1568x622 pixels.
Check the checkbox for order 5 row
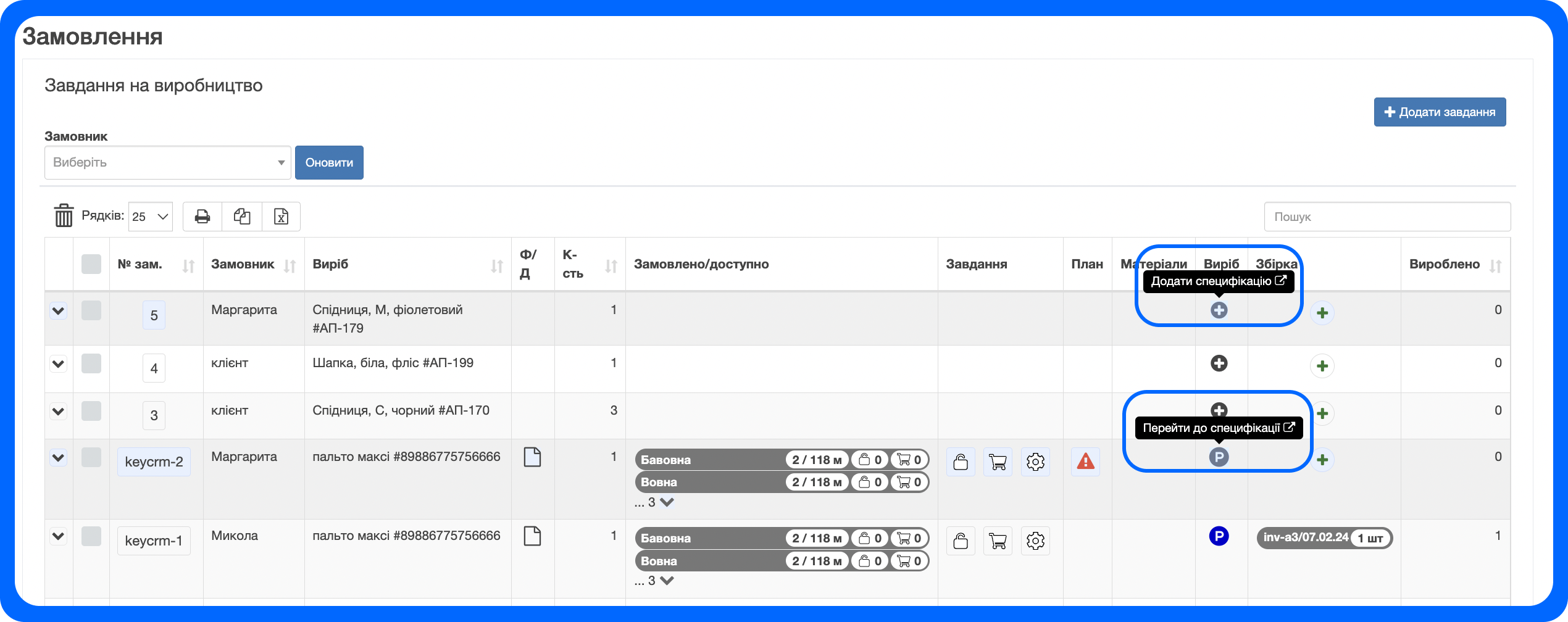(91, 310)
